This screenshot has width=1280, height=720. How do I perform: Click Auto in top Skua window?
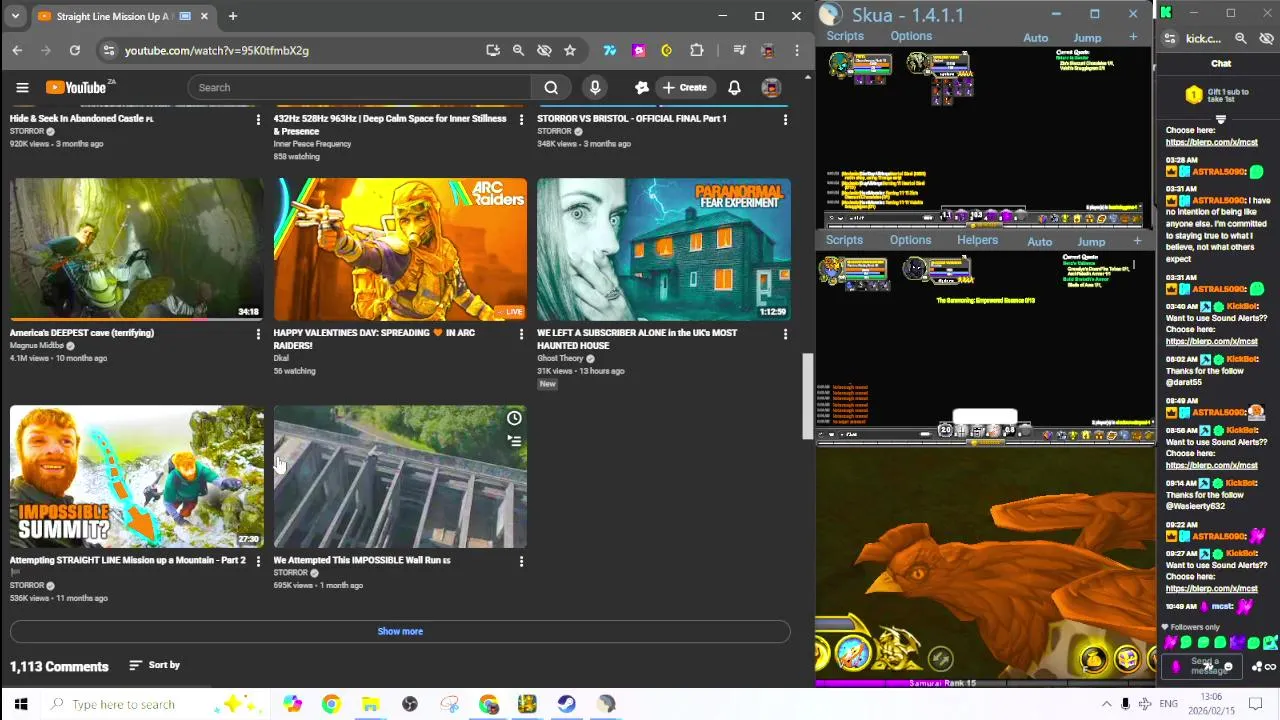click(x=1035, y=38)
